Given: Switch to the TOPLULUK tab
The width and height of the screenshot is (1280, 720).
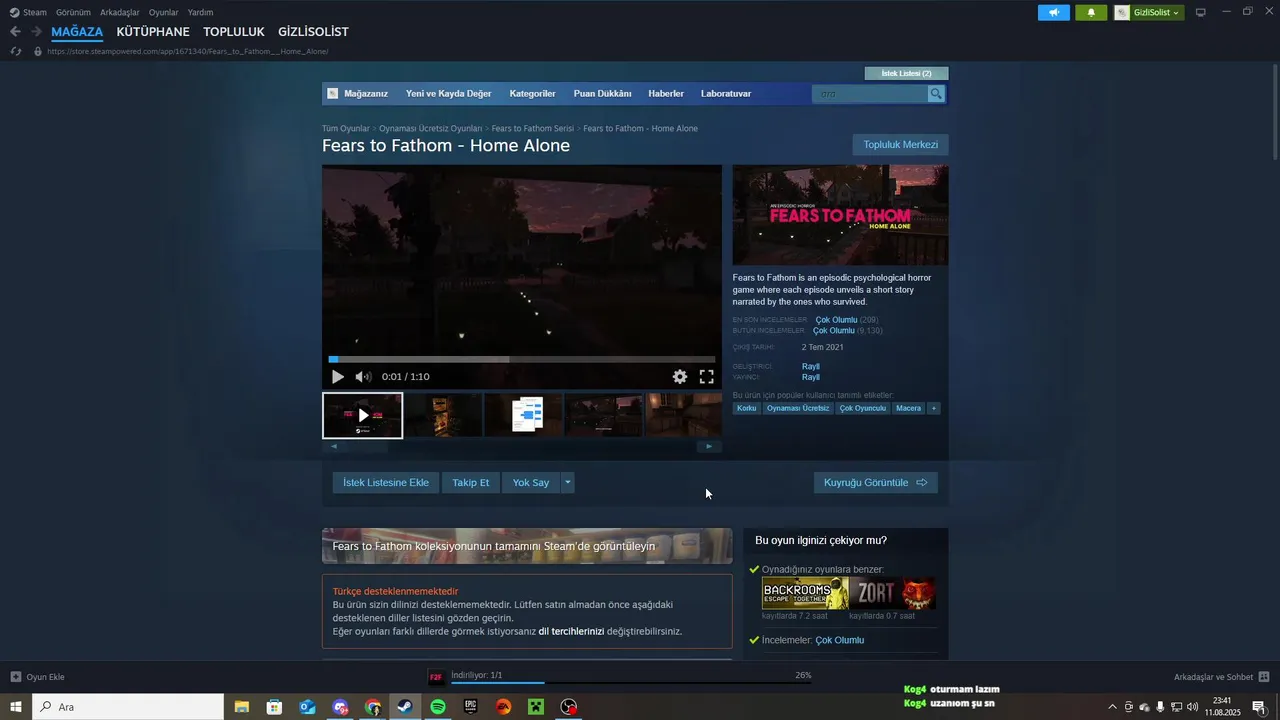Looking at the screenshot, I should coord(234,32).
